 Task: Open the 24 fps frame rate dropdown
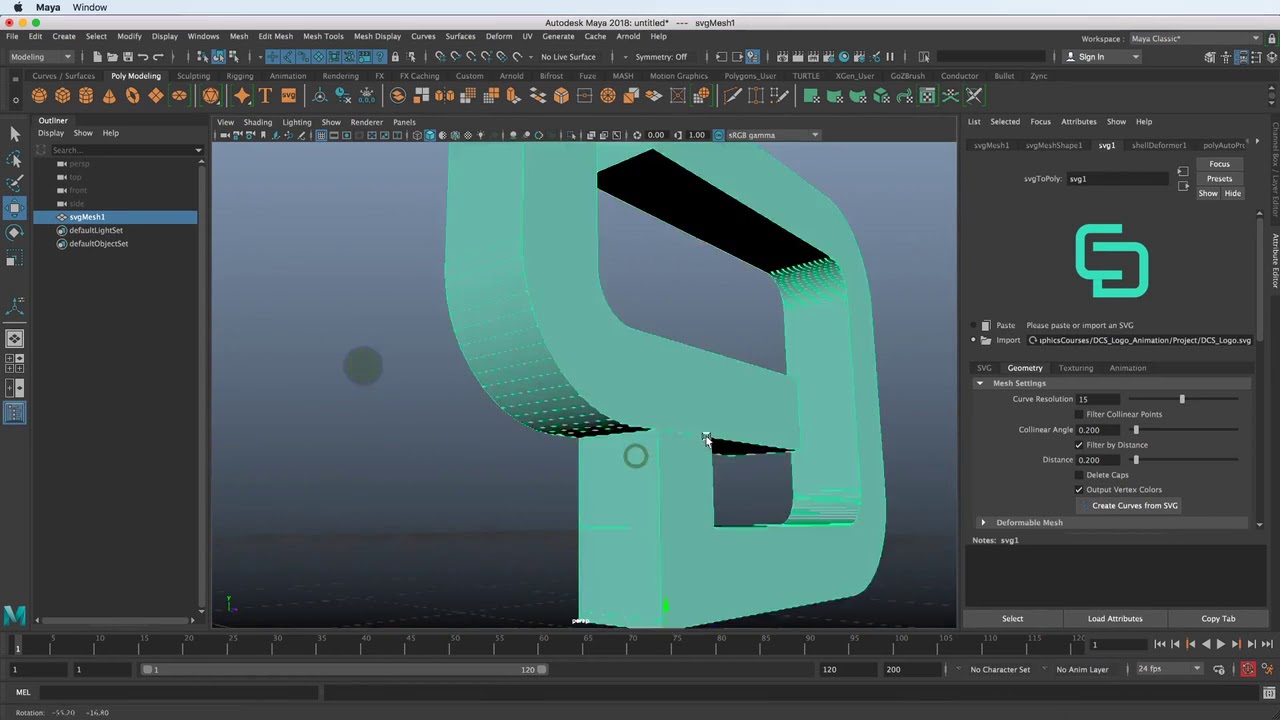click(1168, 669)
